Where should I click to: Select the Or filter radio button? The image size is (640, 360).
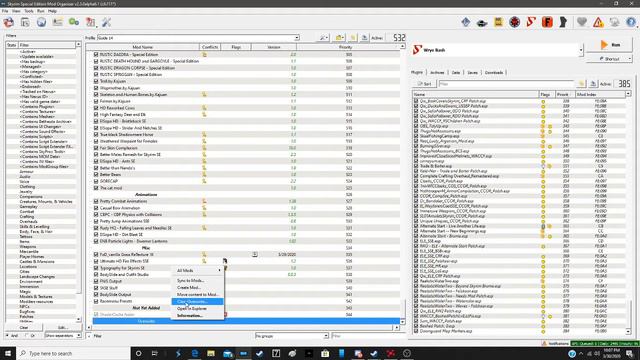27,336
